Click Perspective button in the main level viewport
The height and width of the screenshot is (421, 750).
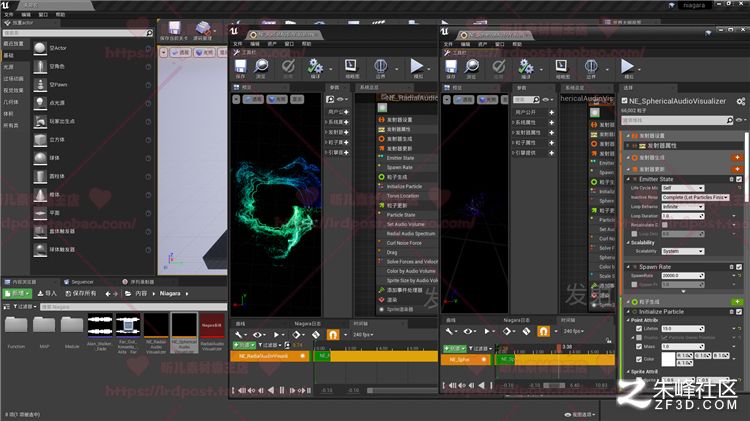pos(180,52)
